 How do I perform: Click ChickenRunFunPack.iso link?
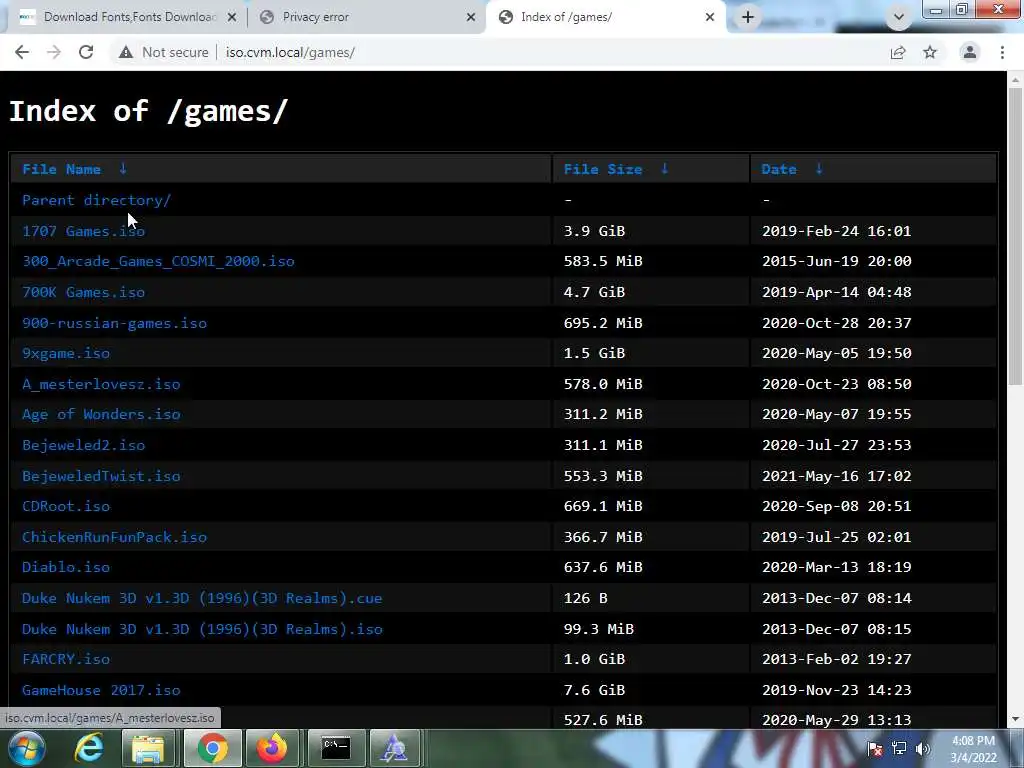114,537
